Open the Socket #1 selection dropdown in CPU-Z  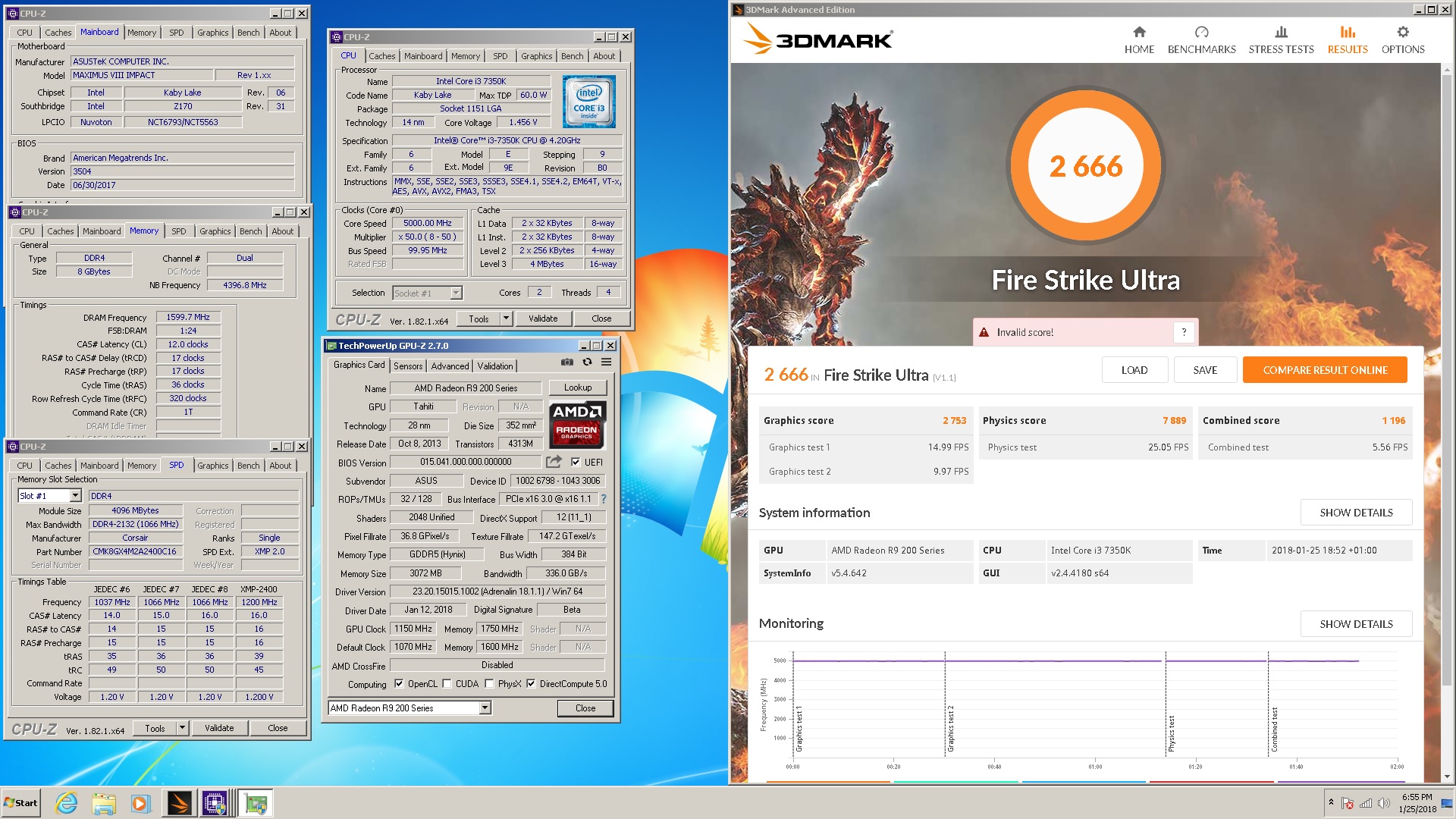pyautogui.click(x=456, y=293)
